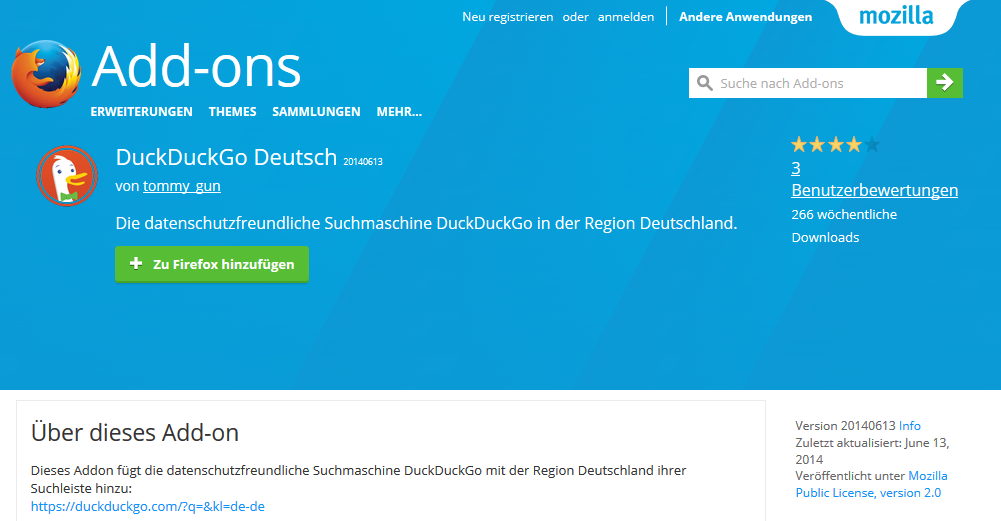Click the Firefox logo icon
The width and height of the screenshot is (1001, 521).
46,74
